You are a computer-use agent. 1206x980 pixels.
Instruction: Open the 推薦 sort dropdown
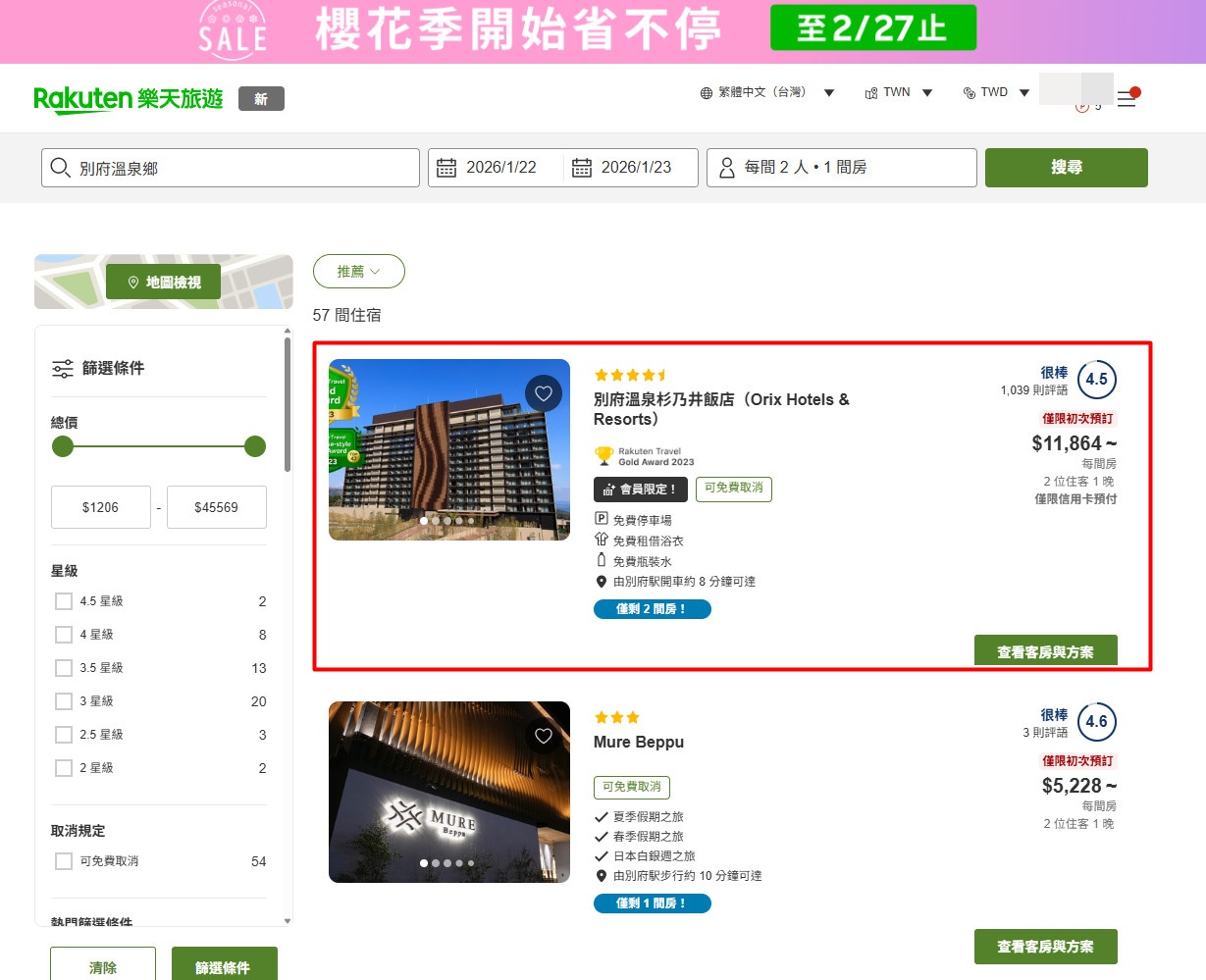click(358, 272)
